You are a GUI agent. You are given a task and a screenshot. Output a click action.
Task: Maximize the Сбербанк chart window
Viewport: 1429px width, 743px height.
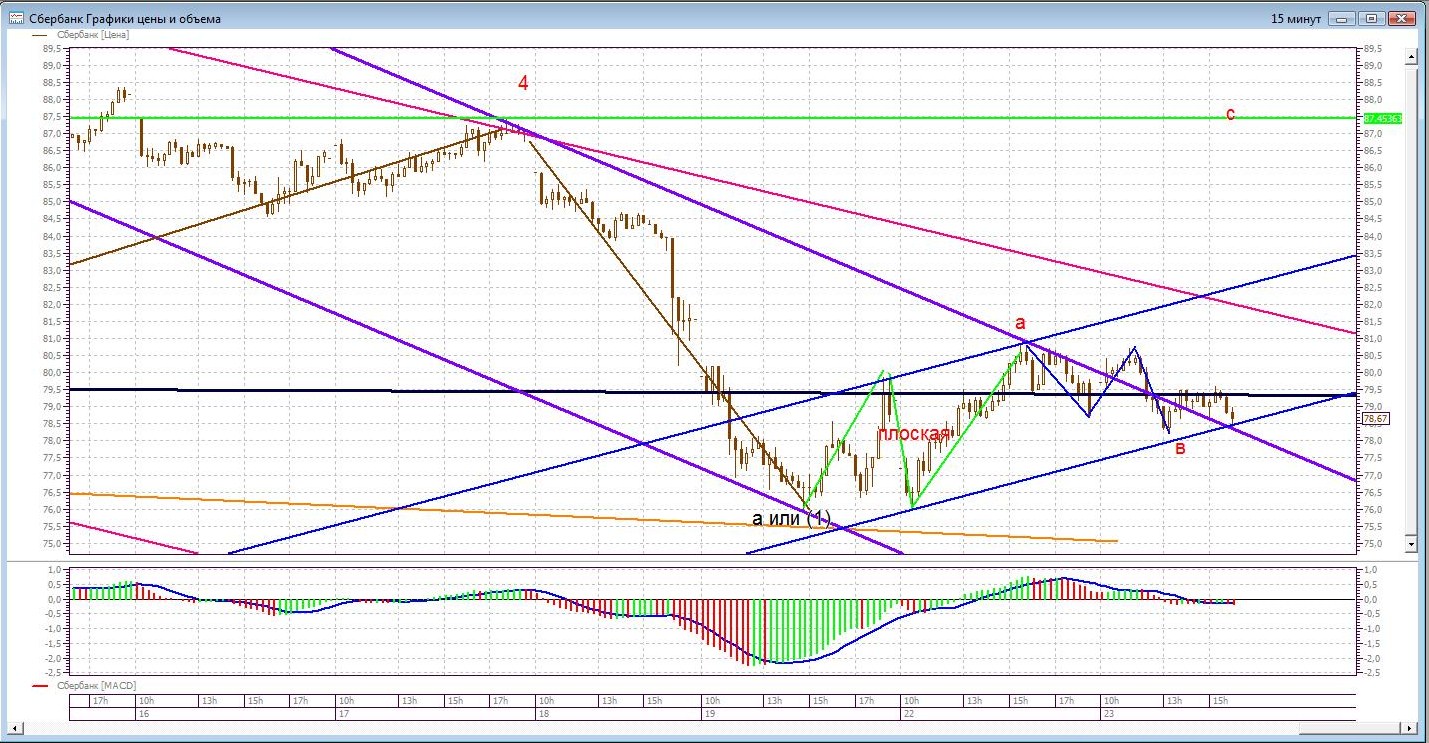(1371, 18)
